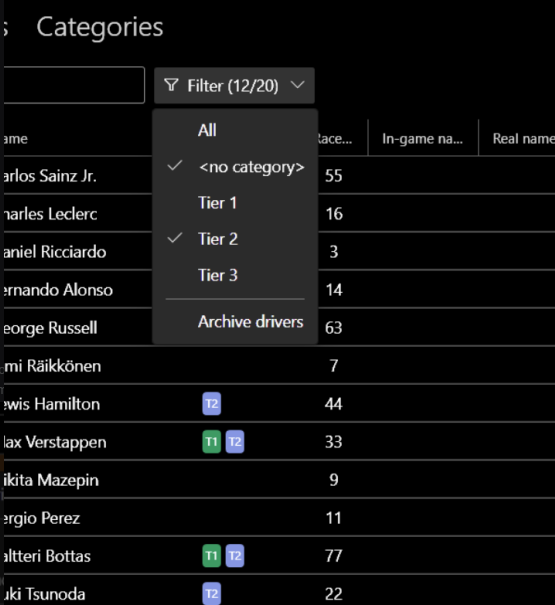Click race number 11 cell
This screenshot has height=605, width=555.
coord(334,518)
